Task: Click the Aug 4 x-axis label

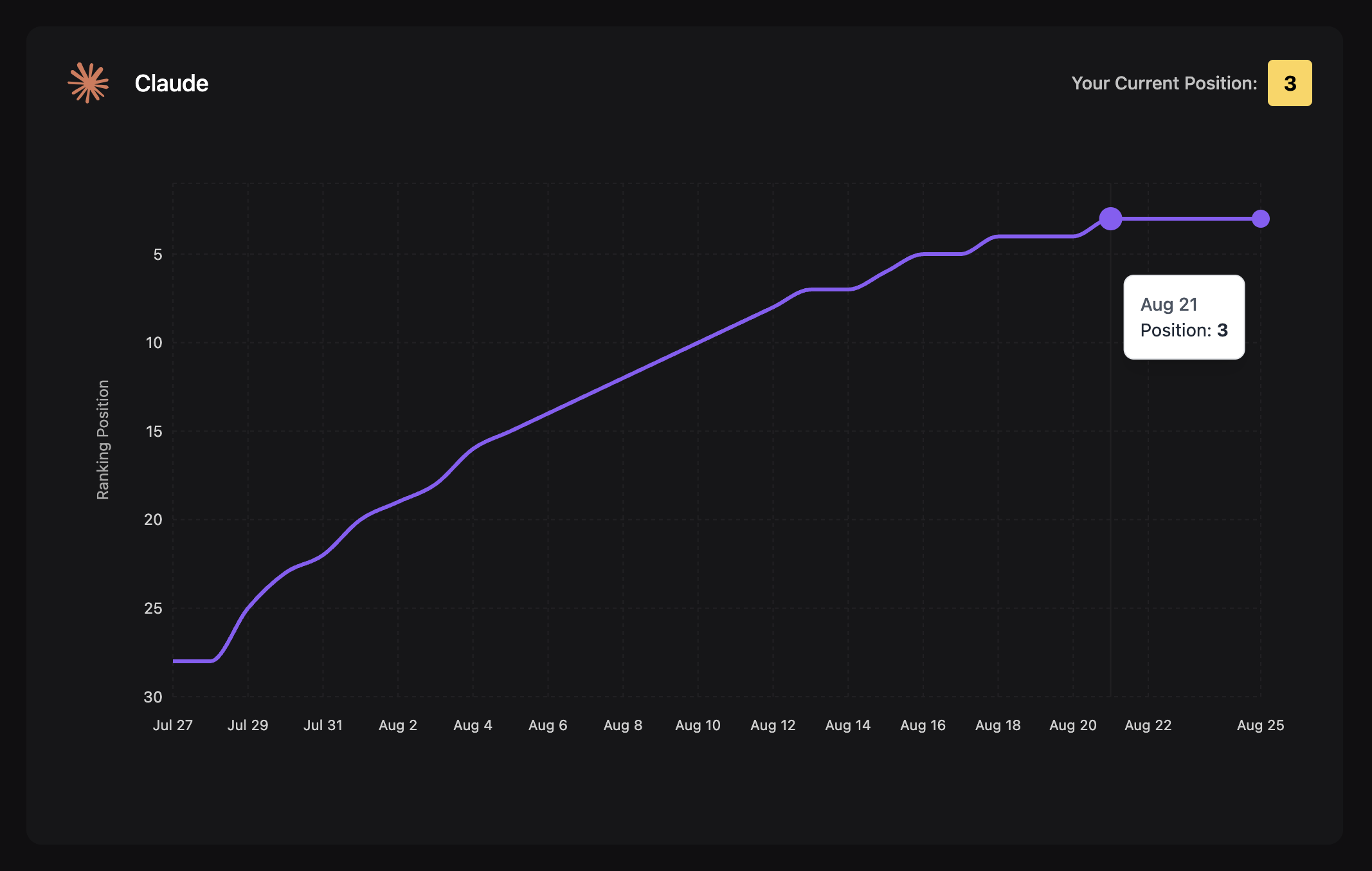Action: (473, 725)
